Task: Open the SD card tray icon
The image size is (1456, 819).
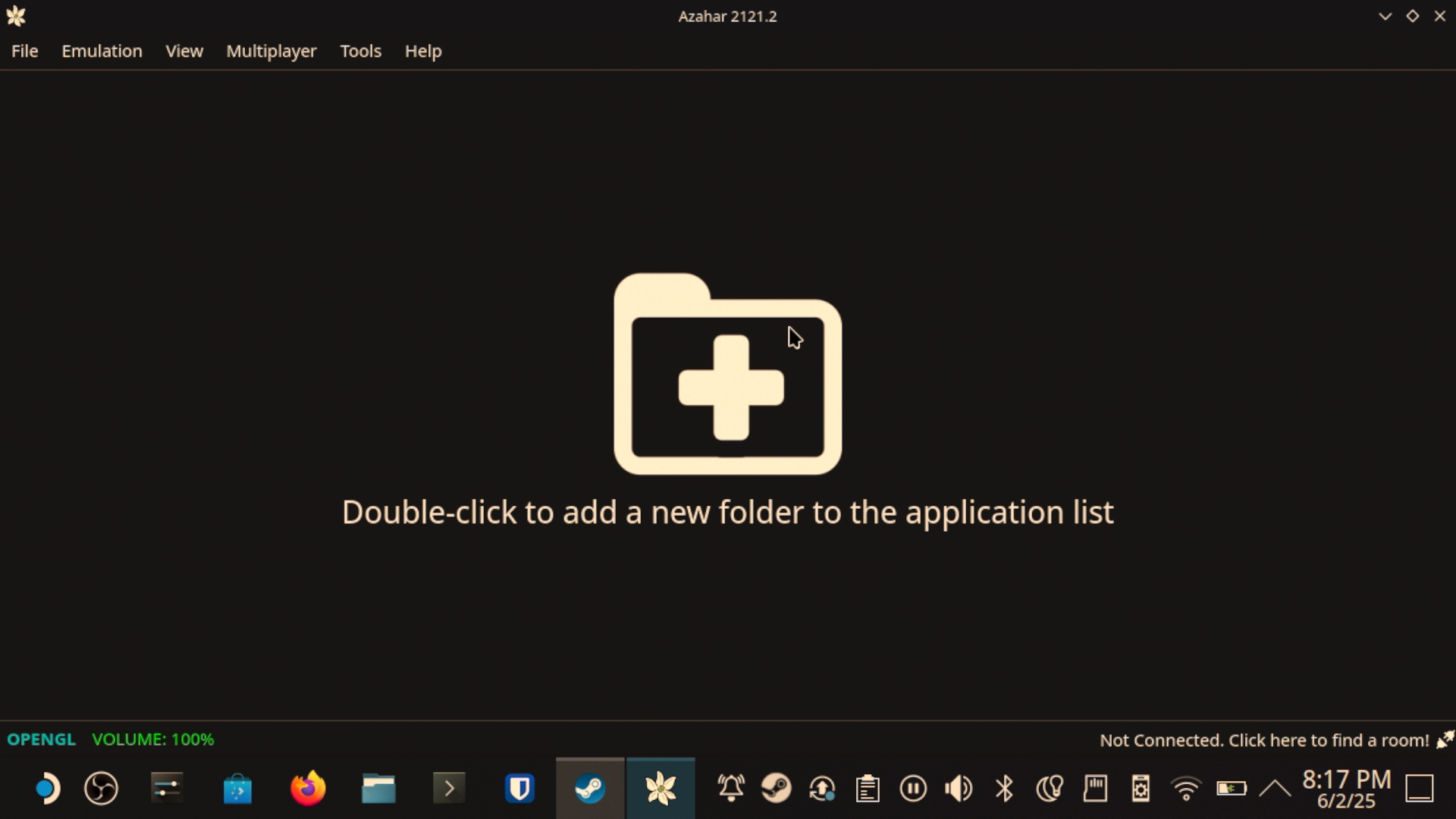Action: pyautogui.click(x=1095, y=789)
